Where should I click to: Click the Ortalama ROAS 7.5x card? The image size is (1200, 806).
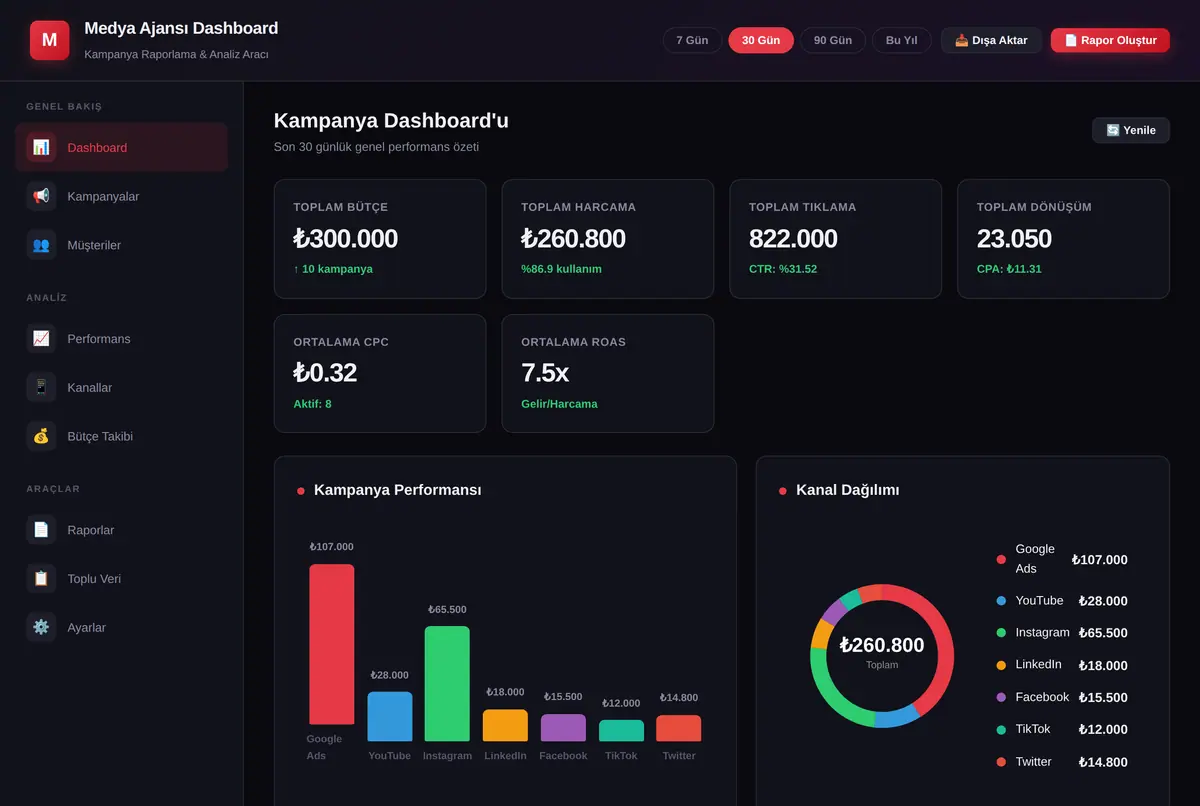click(608, 373)
